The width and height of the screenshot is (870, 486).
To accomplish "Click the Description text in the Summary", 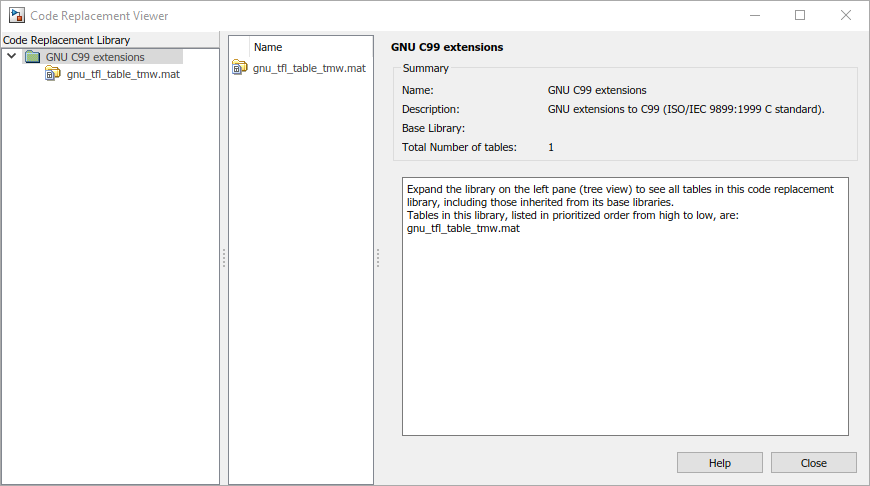I will tap(686, 109).
